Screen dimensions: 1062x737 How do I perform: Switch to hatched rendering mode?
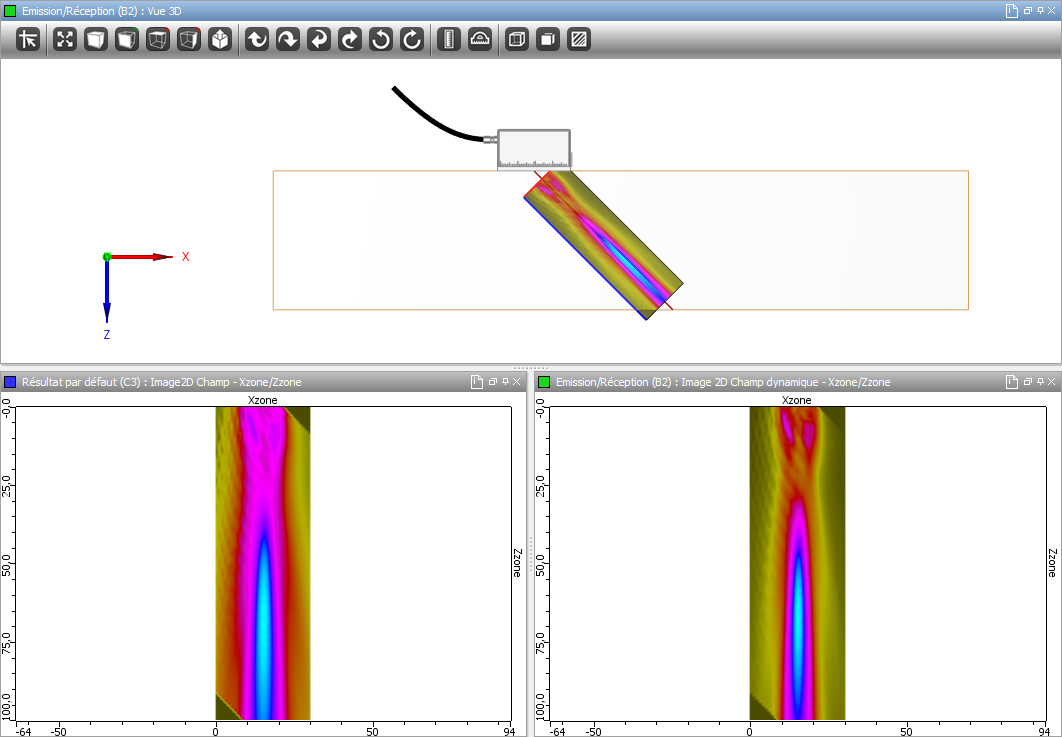(x=578, y=40)
